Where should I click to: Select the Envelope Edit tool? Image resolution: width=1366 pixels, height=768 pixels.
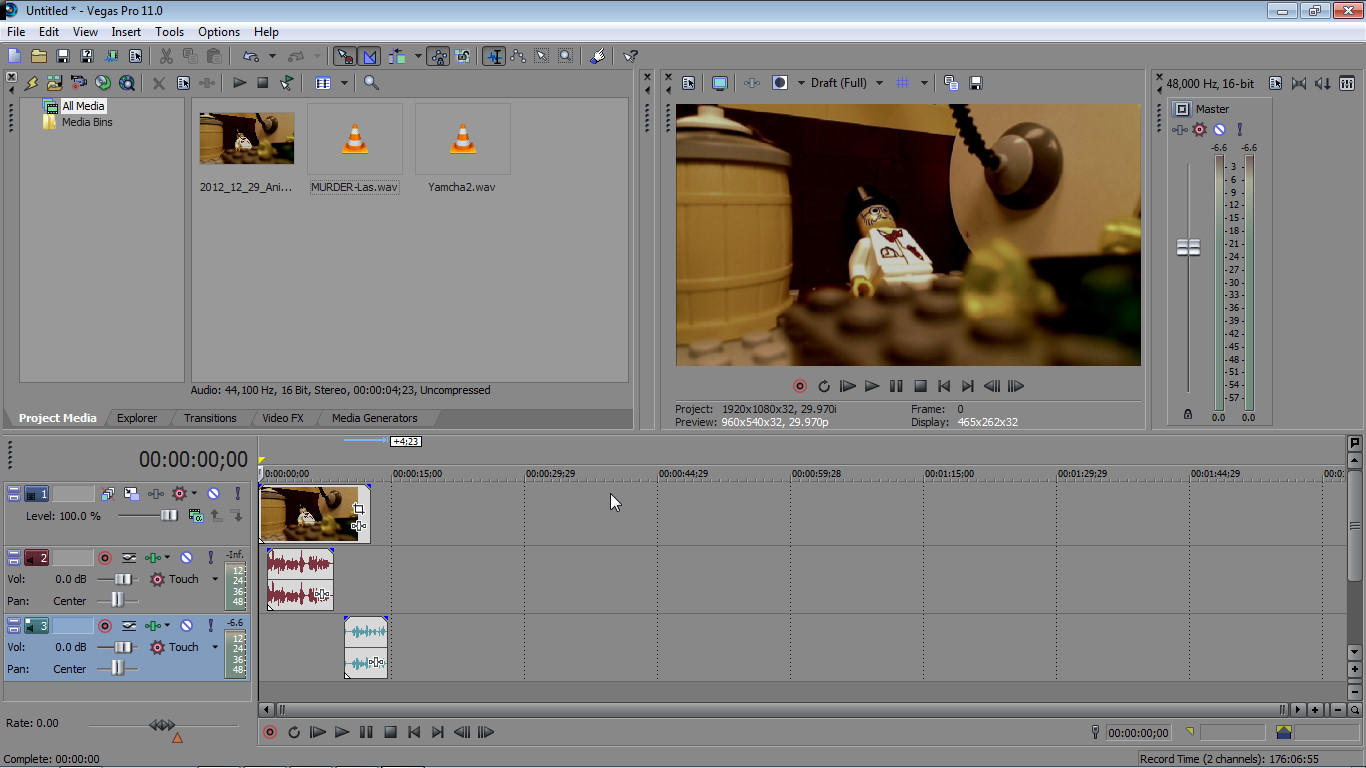click(518, 56)
